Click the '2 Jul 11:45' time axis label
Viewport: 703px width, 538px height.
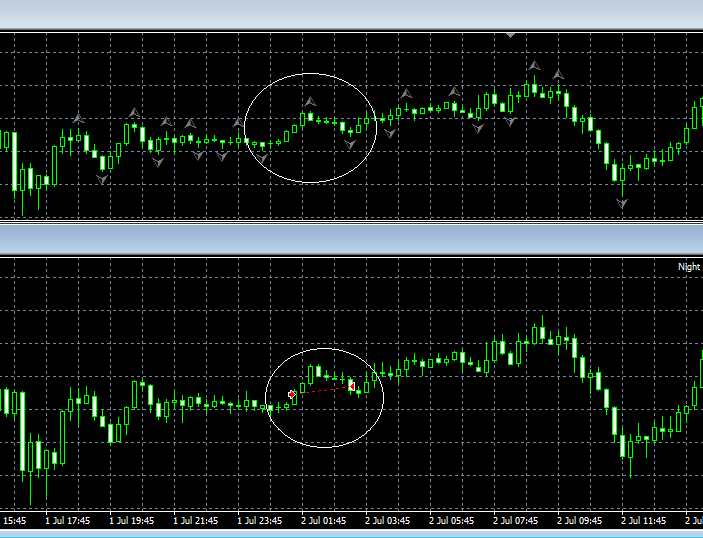pos(644,521)
